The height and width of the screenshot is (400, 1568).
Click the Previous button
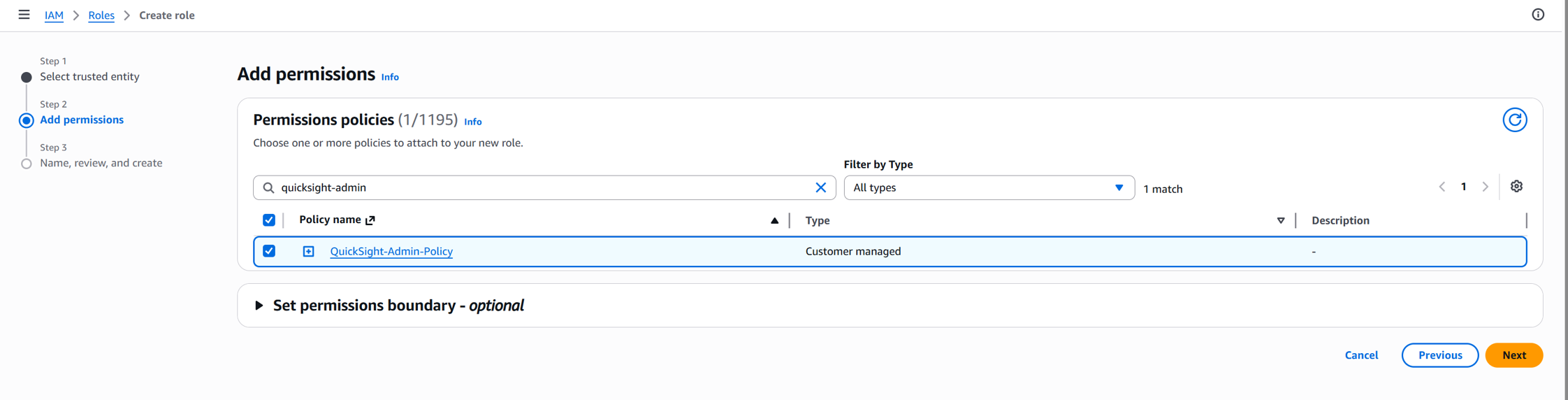coord(1439,355)
